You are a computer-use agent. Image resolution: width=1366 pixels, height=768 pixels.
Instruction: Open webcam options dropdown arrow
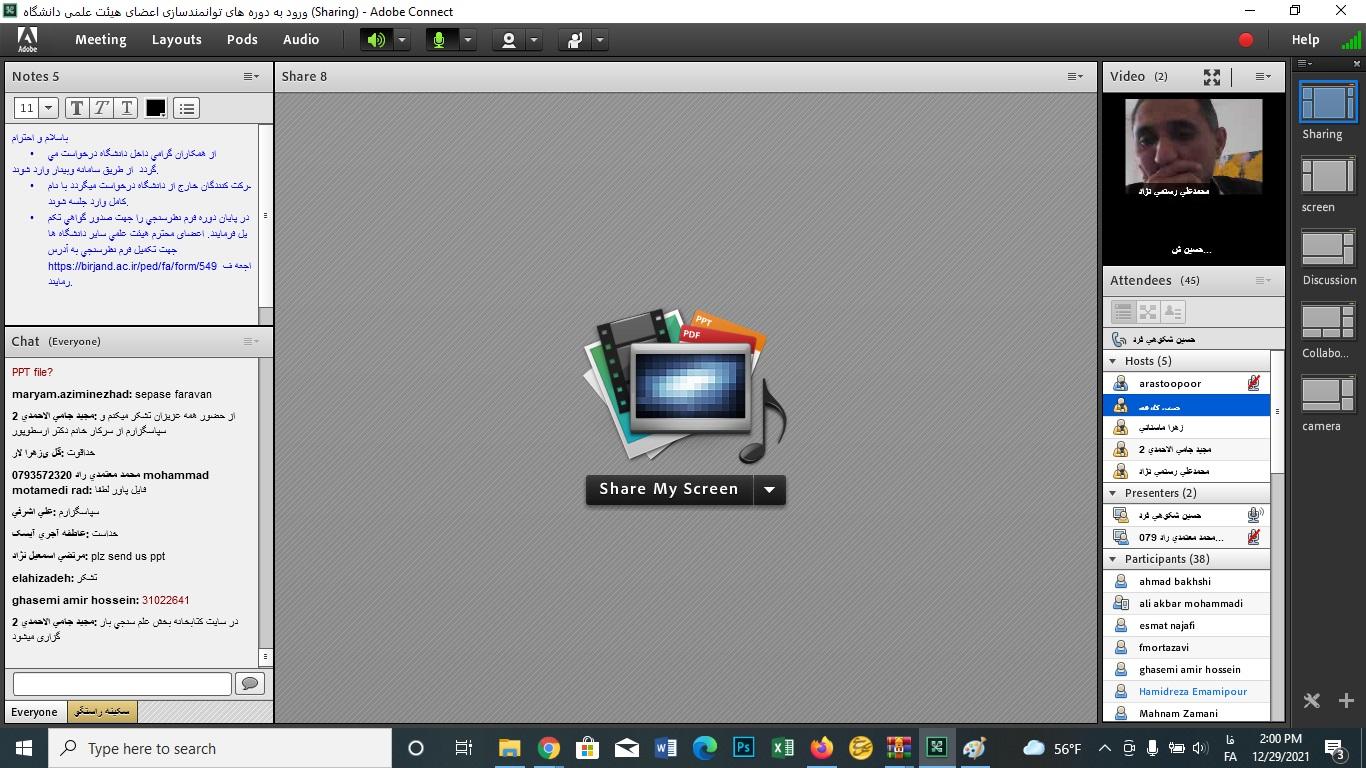pos(534,40)
